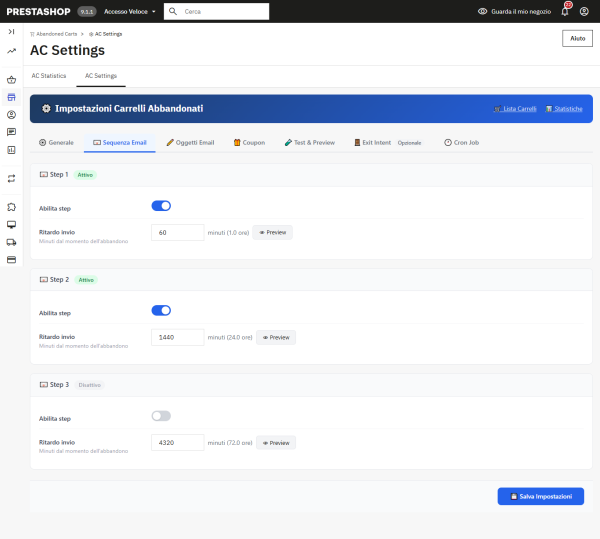The width and height of the screenshot is (600, 539).
Task: Expand the collapsed sidebar menu
Action: point(11,32)
